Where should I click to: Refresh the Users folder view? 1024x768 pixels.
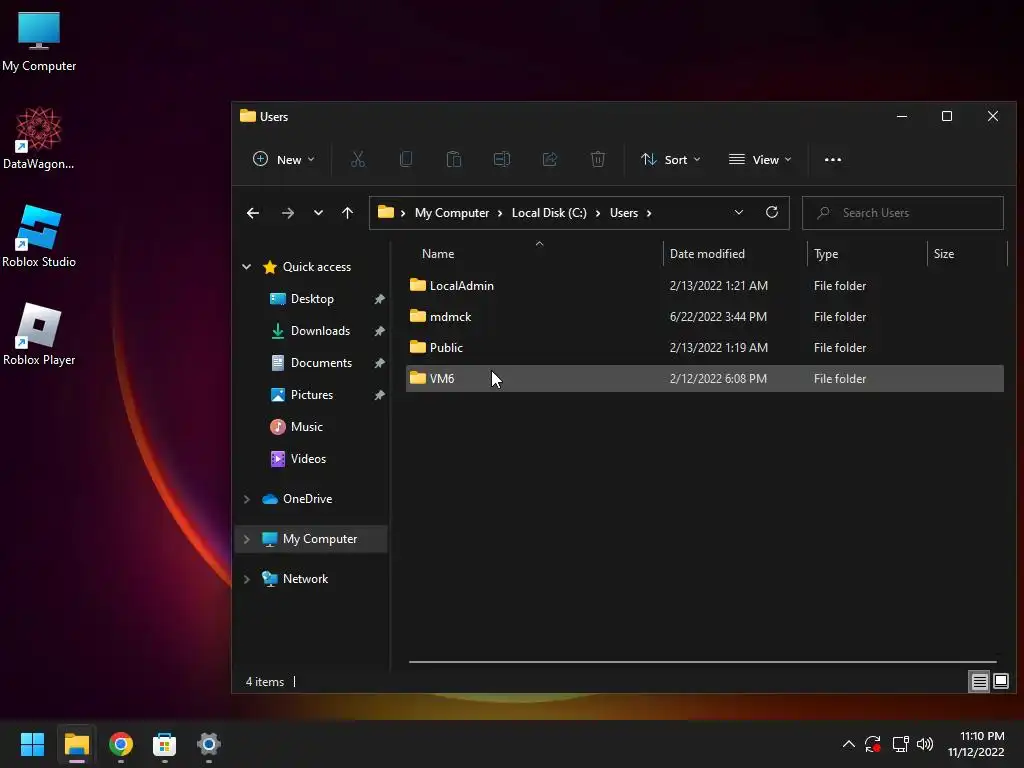(772, 212)
